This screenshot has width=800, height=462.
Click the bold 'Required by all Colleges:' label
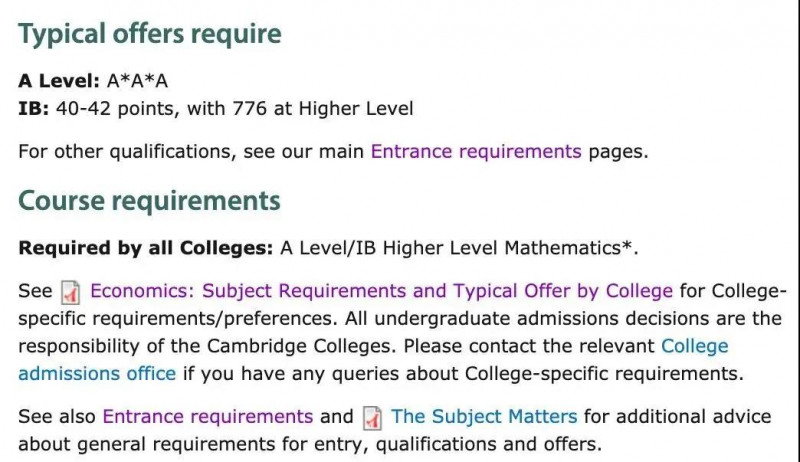pos(146,248)
